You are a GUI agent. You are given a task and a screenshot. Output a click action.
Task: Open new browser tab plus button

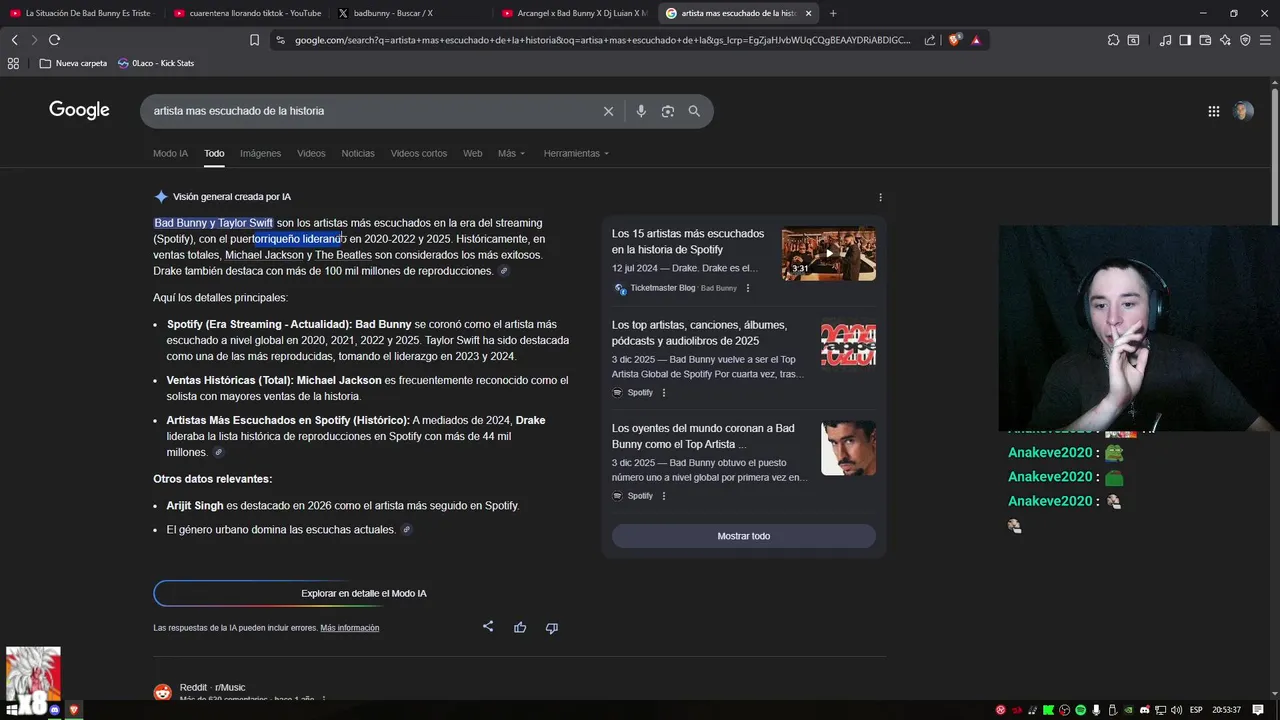tap(833, 13)
